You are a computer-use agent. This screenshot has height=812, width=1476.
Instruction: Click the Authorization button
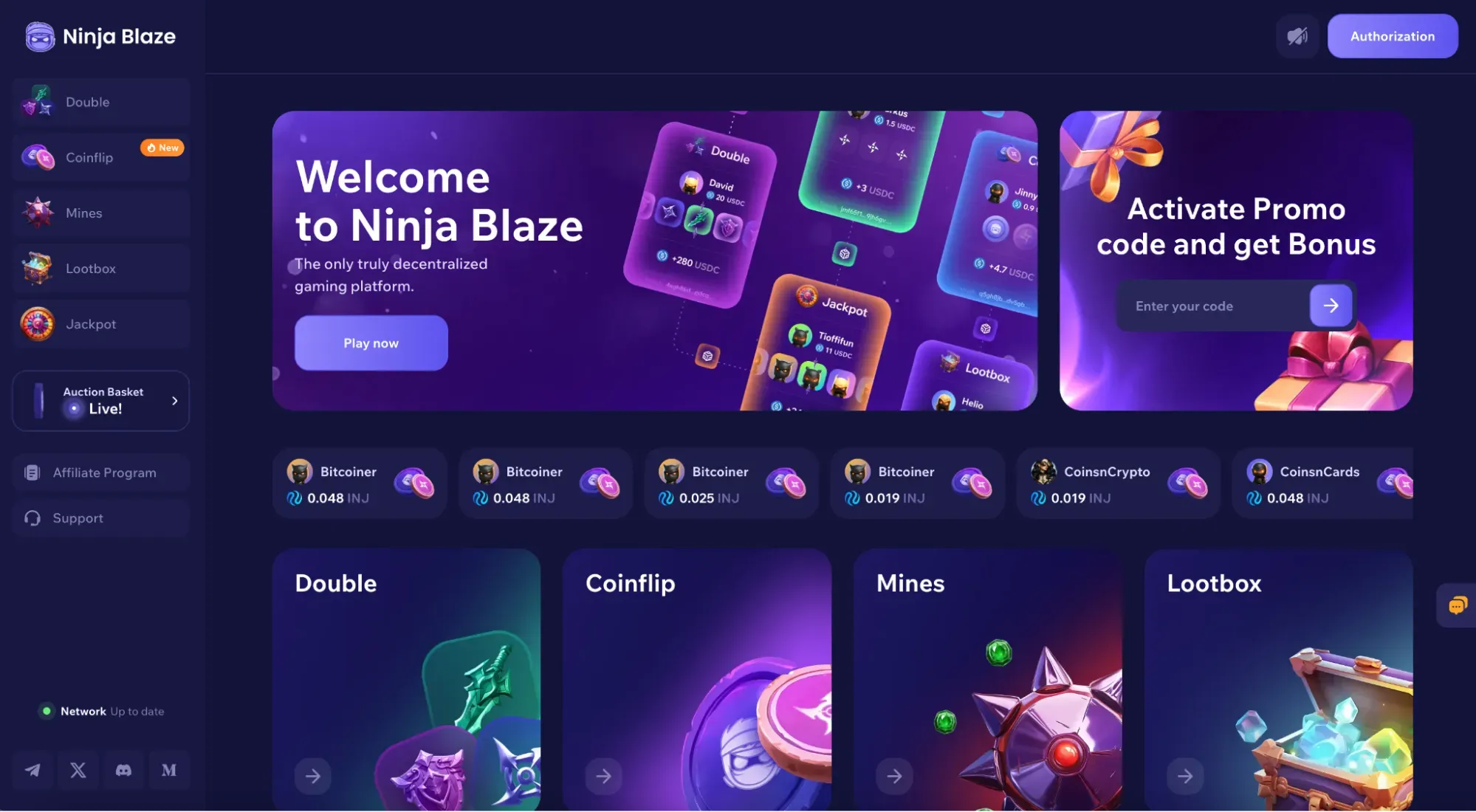click(1393, 36)
